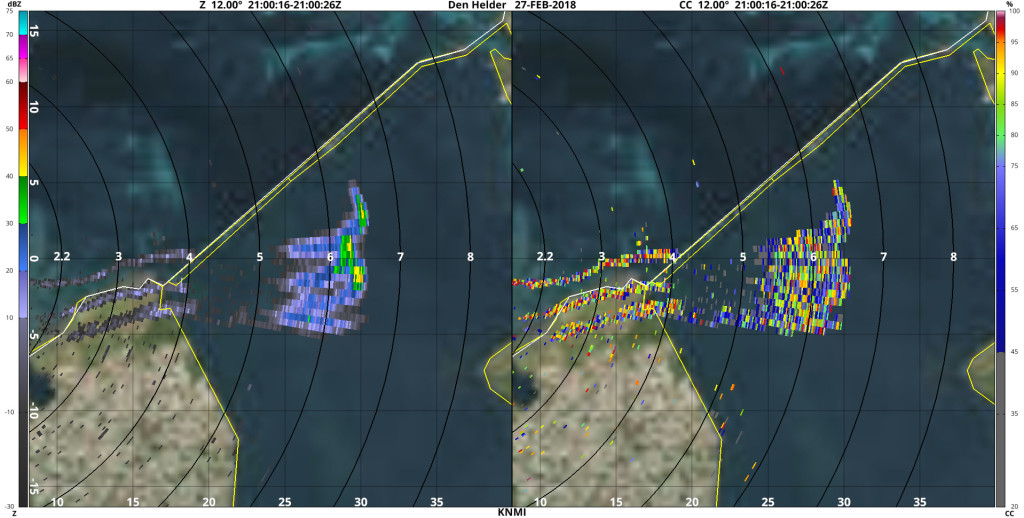Pick the dark blue 45-55% CC scale segment

[x=1000, y=321]
